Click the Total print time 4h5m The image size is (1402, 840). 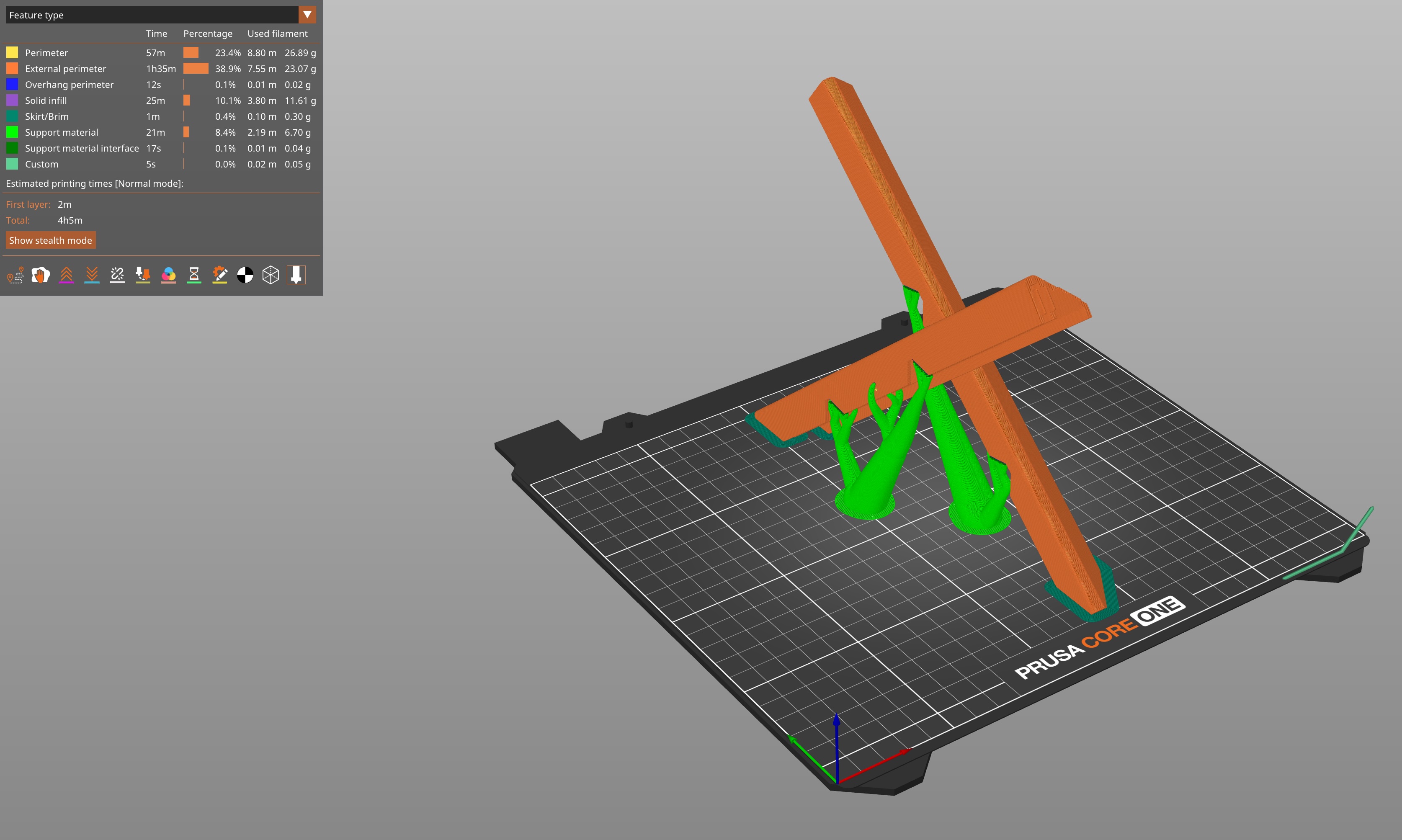coord(70,220)
